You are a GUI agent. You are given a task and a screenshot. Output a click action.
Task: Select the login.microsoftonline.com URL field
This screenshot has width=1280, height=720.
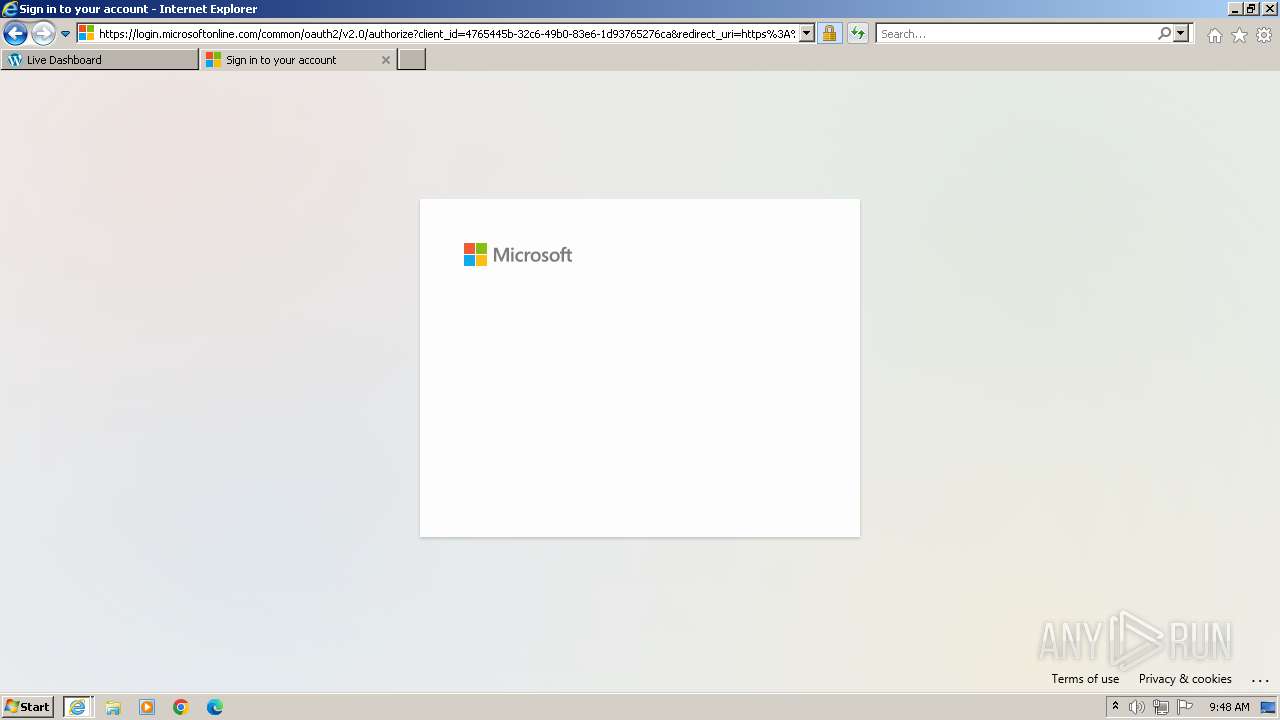(447, 34)
